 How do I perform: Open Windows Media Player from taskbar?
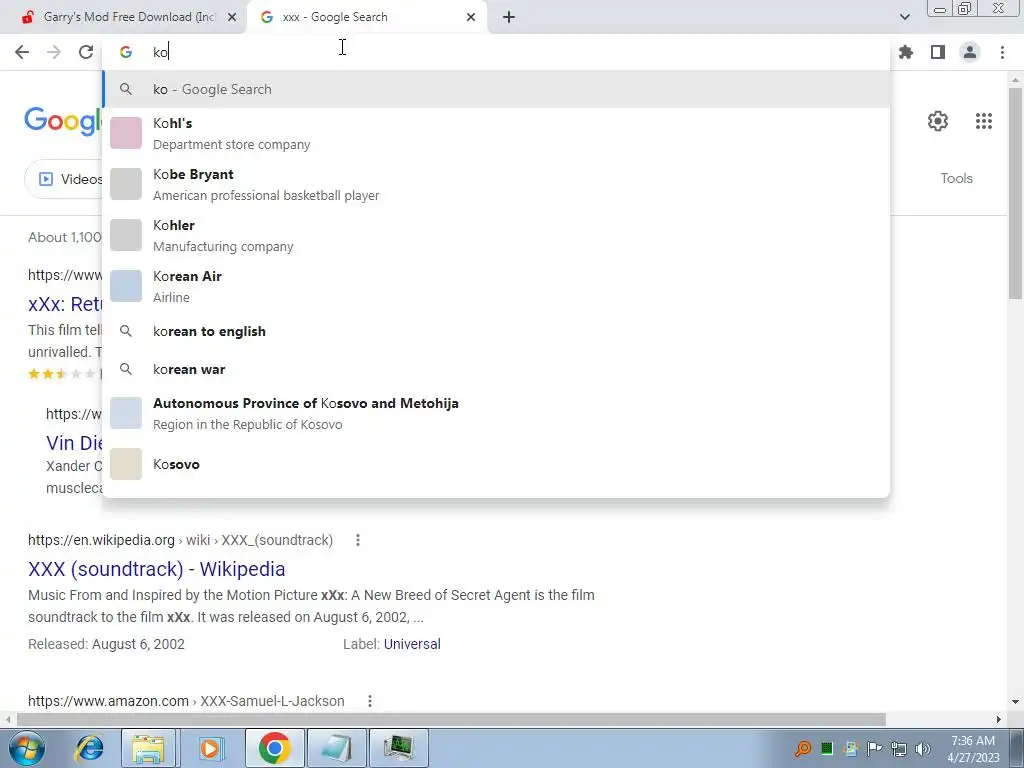pyautogui.click(x=211, y=748)
